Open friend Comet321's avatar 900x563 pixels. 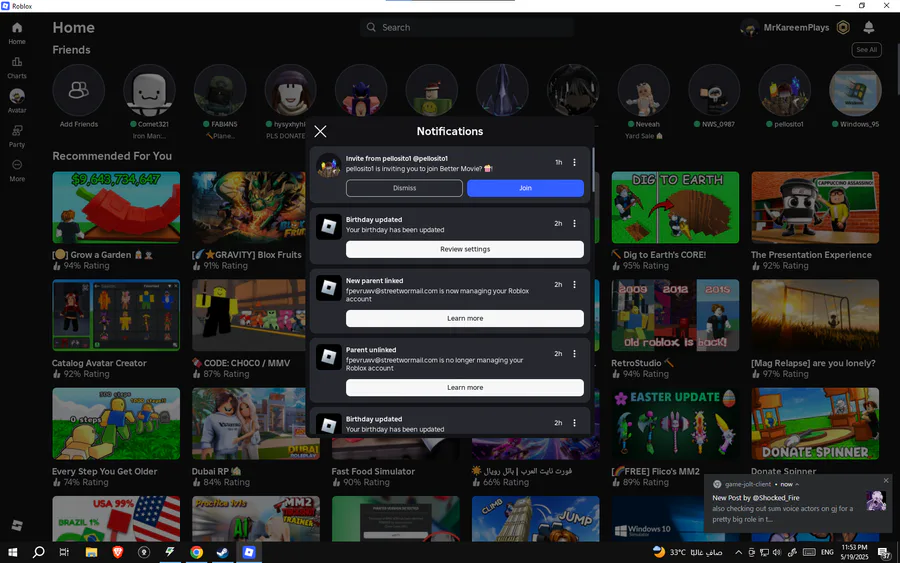149,90
